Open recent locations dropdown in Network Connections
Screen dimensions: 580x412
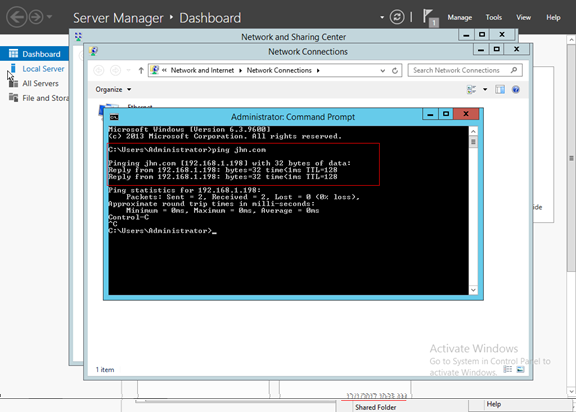coord(128,70)
